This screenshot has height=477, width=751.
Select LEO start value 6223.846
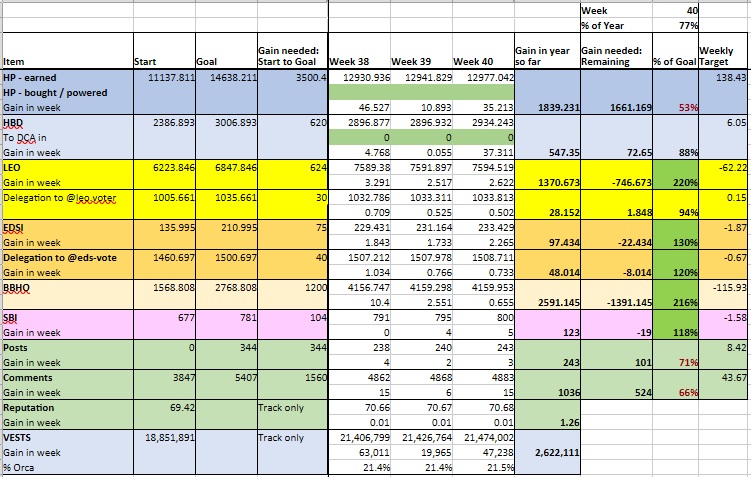click(x=164, y=169)
